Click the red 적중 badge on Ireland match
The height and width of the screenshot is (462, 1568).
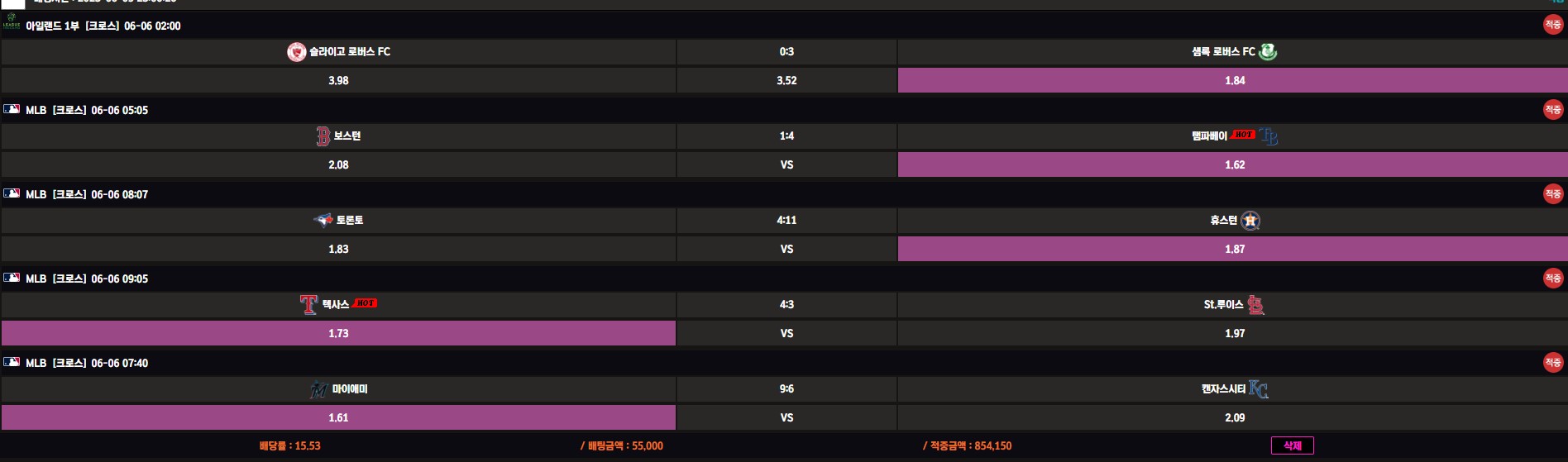[x=1552, y=25]
